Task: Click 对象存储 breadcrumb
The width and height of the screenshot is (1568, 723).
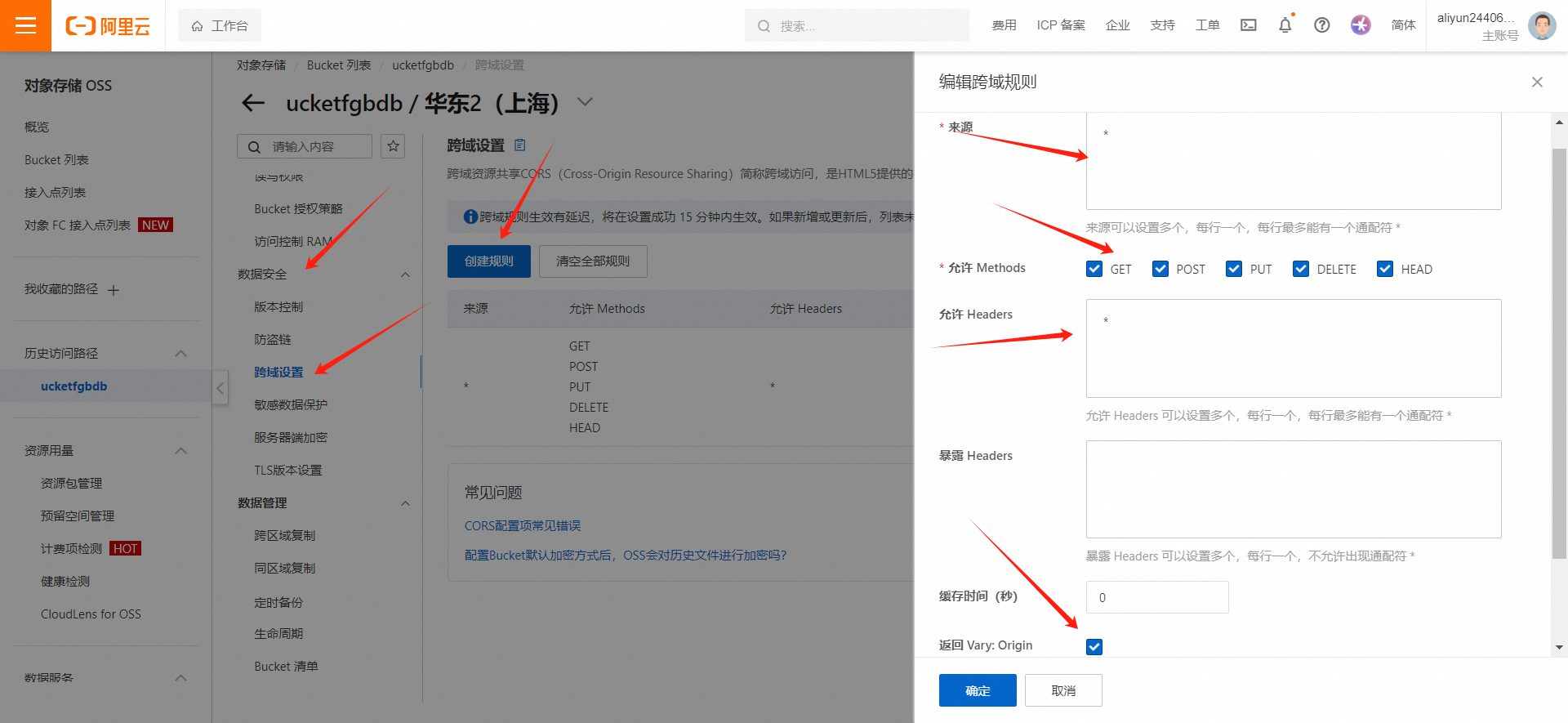Action: coord(261,65)
